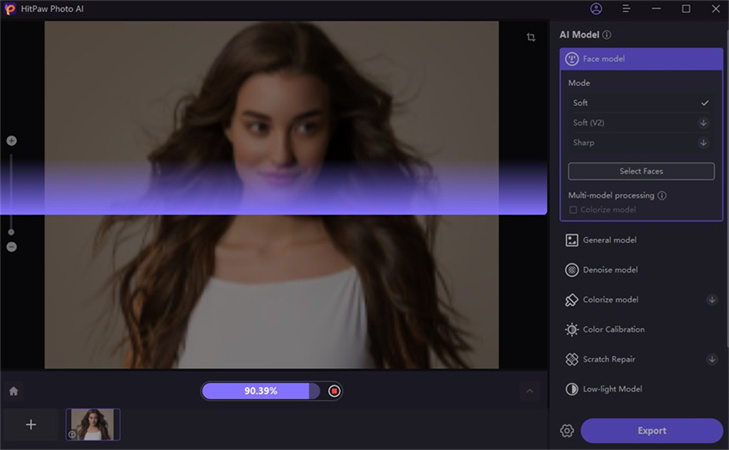
Task: Click the Select Faces button
Action: [641, 171]
